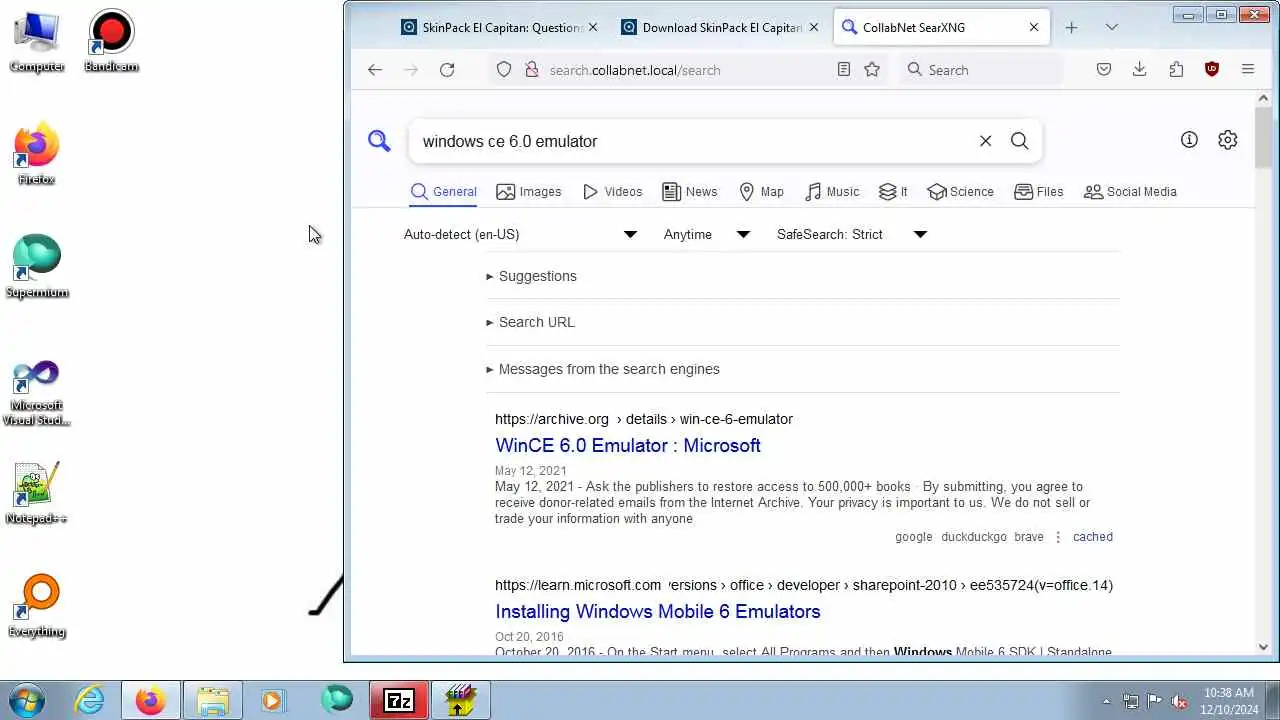Open Internet Explorer from taskbar
Screen dimensions: 1280x720
(89, 700)
